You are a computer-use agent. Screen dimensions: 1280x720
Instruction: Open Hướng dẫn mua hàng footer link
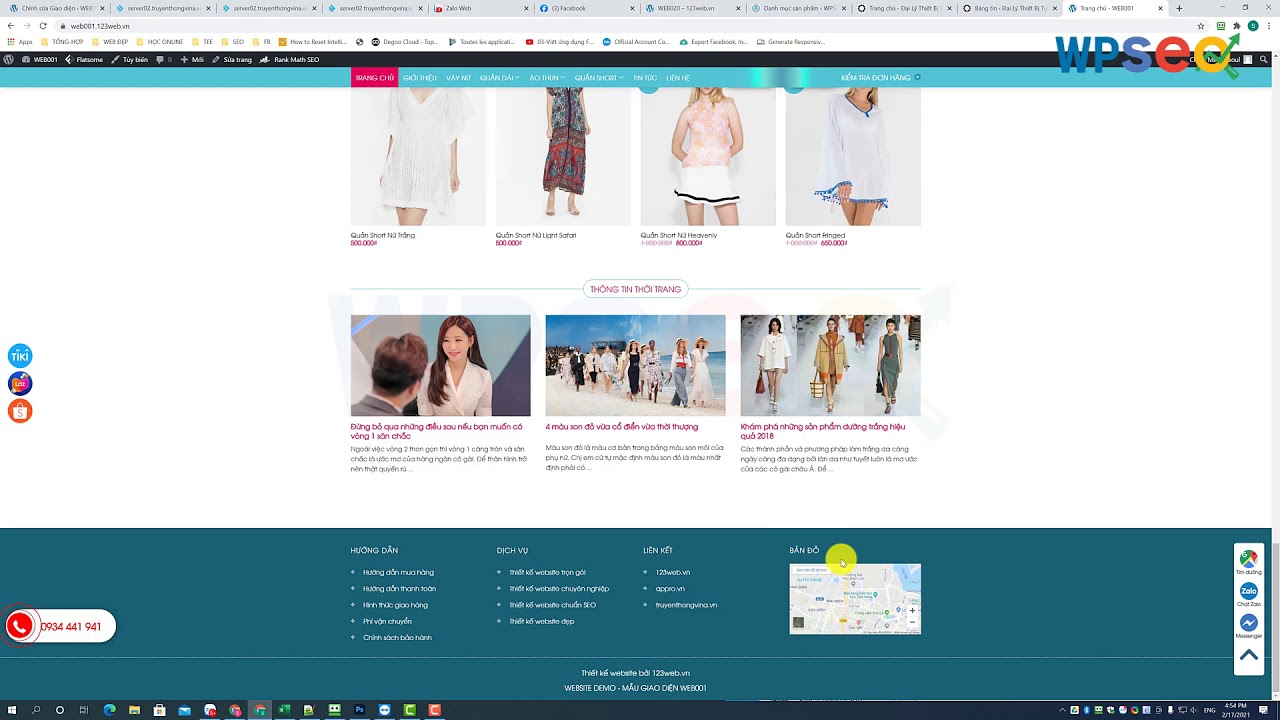(398, 573)
